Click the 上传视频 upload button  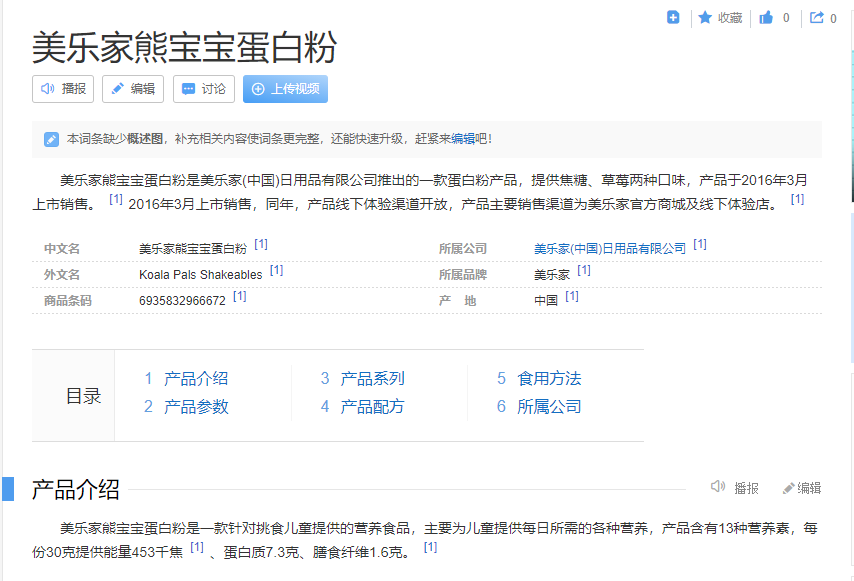285,89
